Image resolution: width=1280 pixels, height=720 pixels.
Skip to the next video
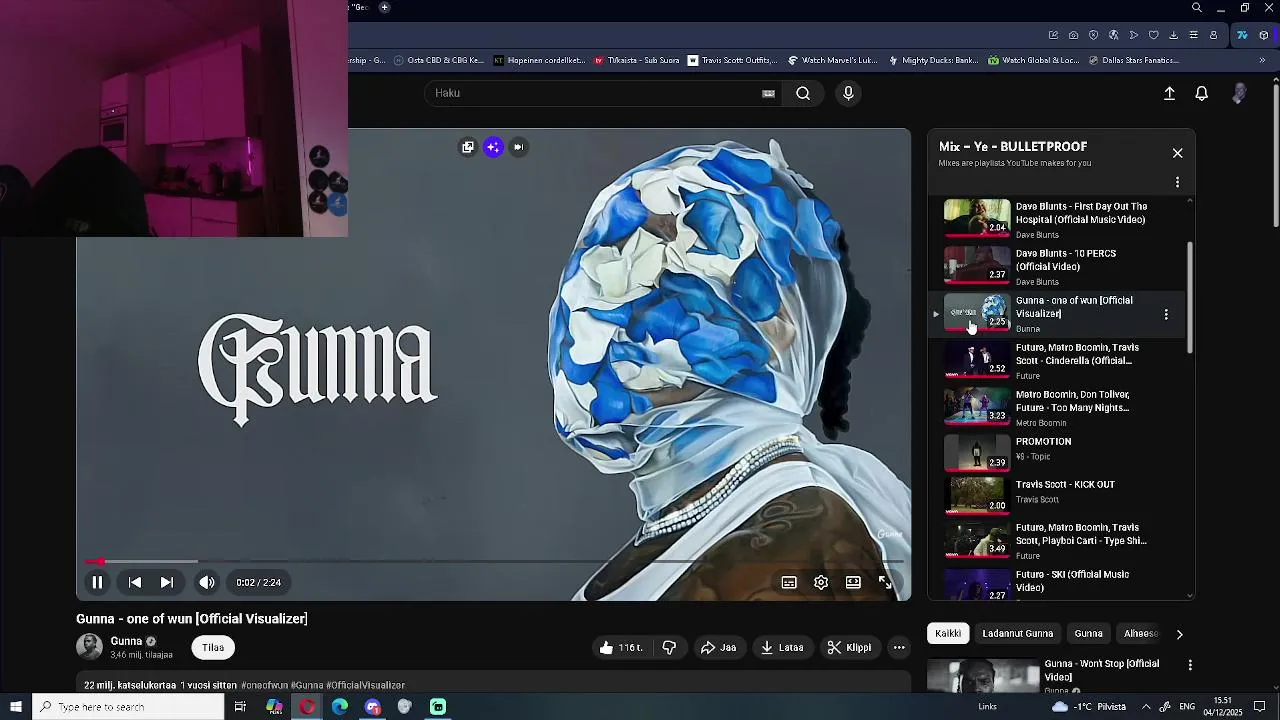pos(167,582)
